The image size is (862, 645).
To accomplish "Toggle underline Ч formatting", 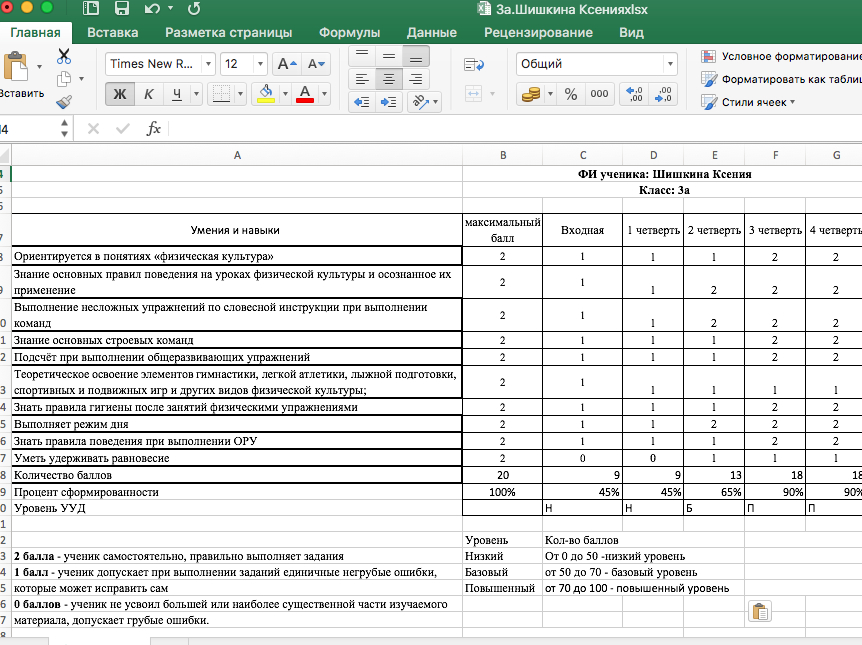I will (176, 94).
